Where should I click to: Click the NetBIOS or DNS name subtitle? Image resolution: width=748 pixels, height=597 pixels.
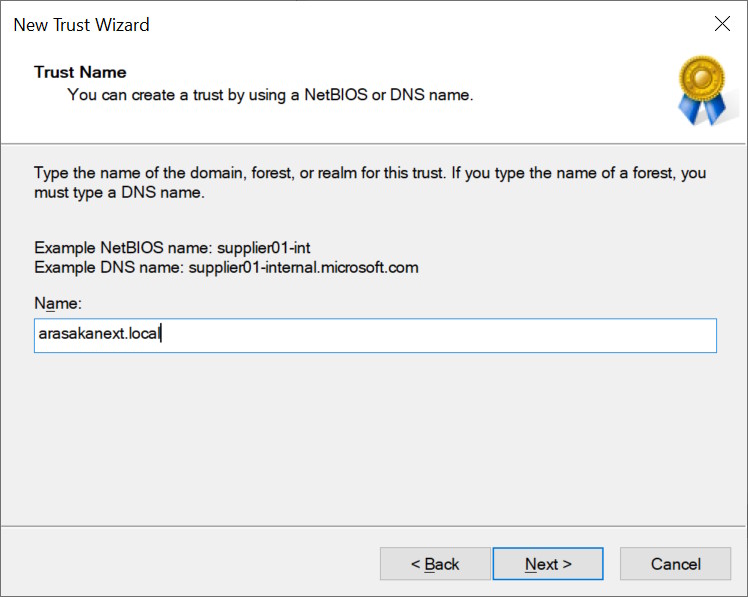tap(270, 95)
